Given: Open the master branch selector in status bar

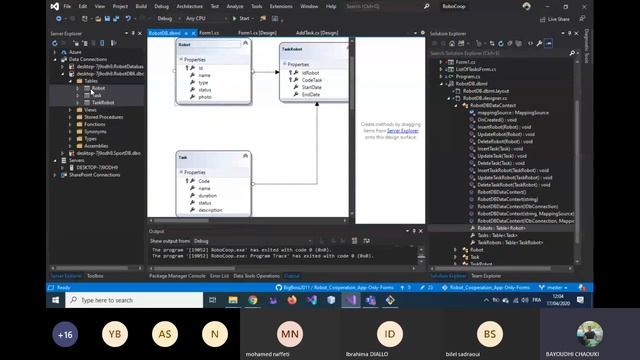Looking at the screenshot, I should point(553,287).
